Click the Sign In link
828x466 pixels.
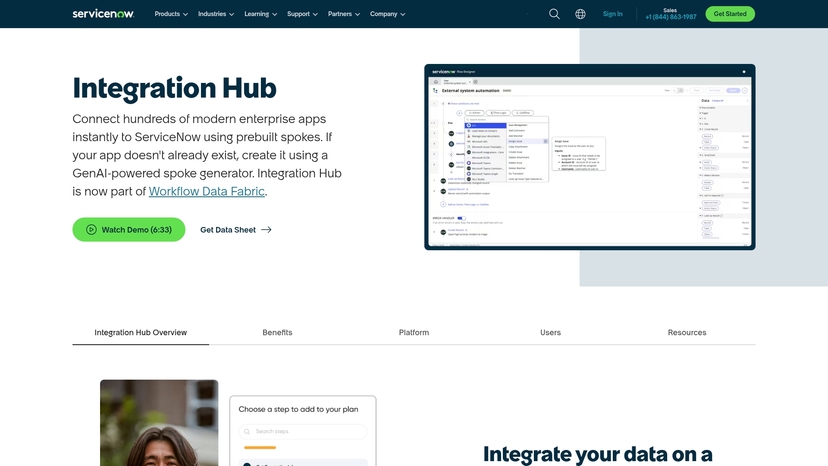[x=612, y=14]
